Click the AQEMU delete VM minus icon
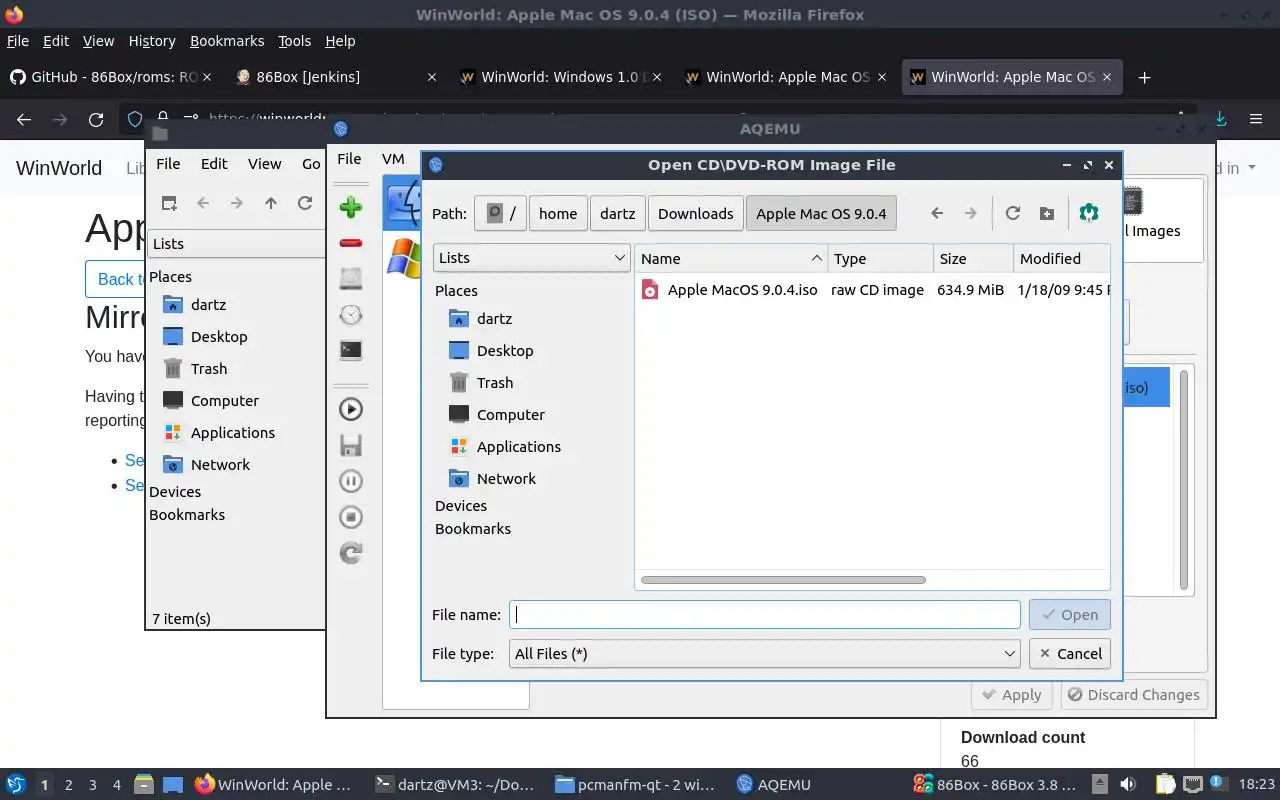The image size is (1280, 800). pos(350,243)
